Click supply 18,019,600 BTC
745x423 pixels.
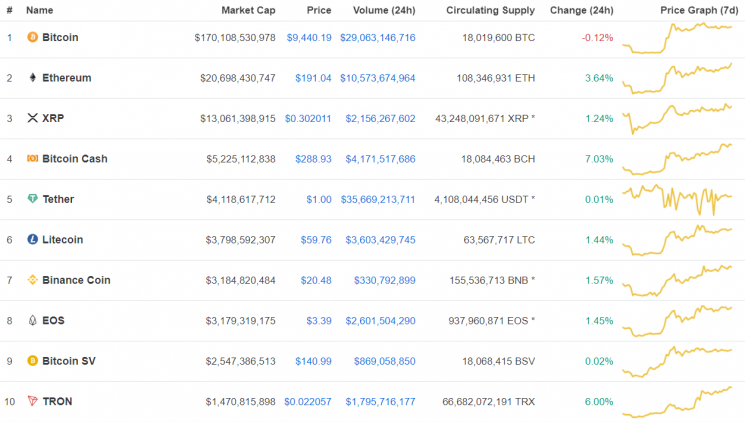(x=498, y=38)
